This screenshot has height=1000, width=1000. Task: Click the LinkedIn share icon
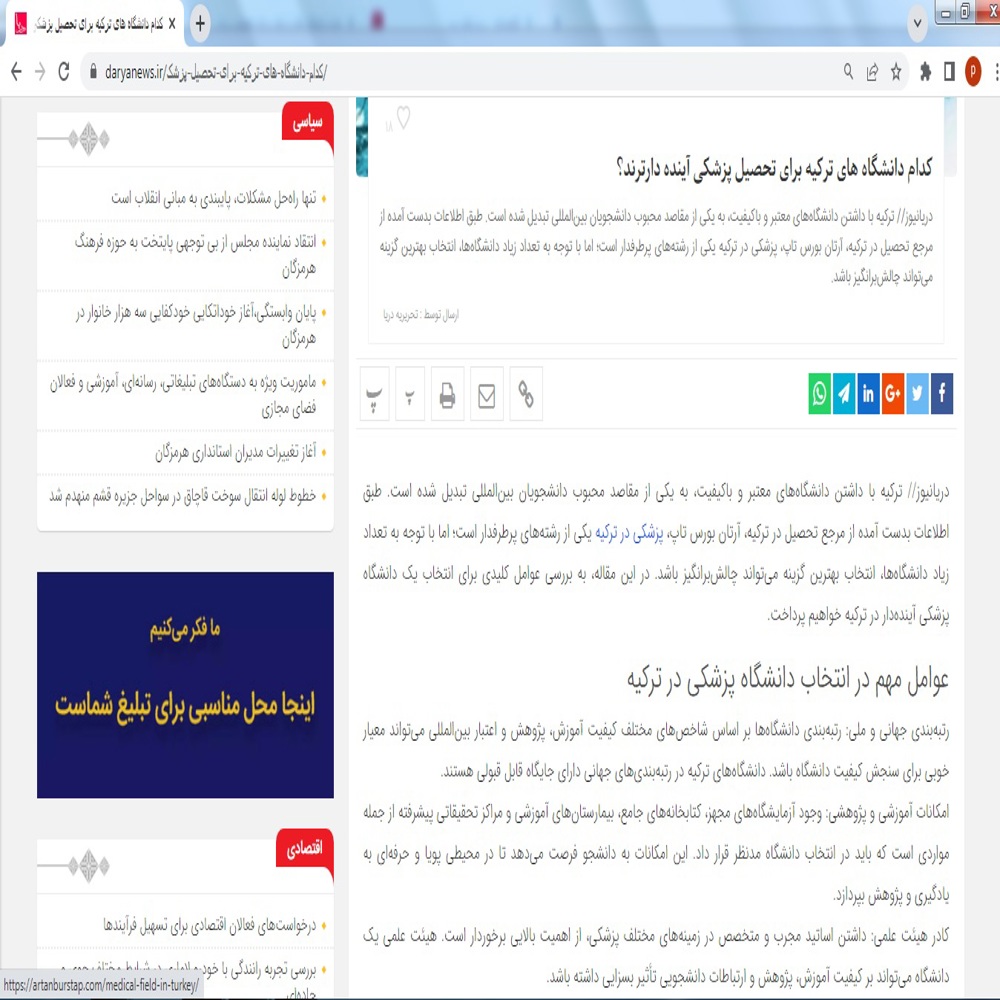[x=868, y=394]
